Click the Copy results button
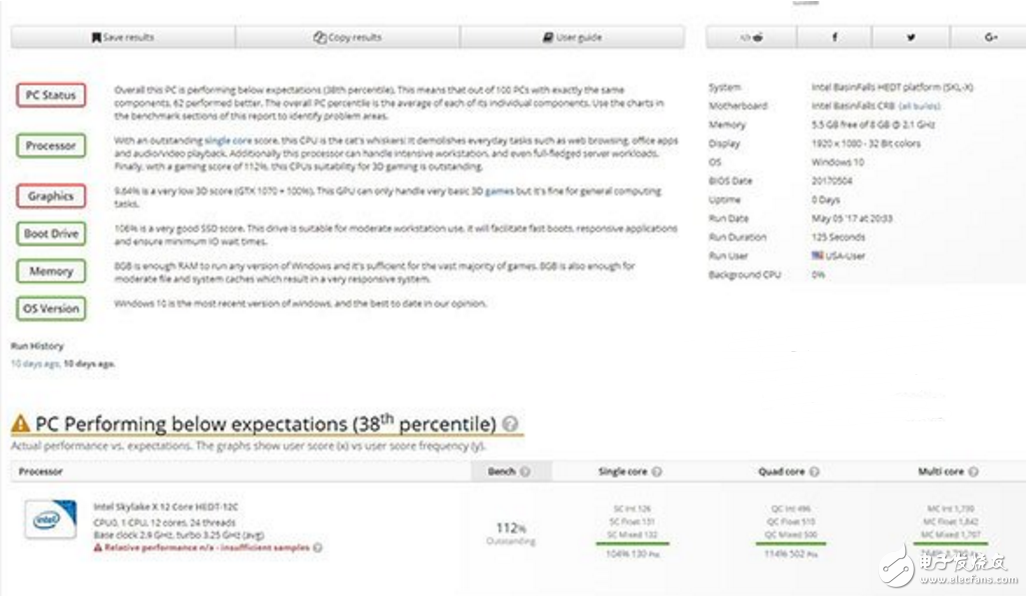Screen dimensions: 1026x596 (347, 38)
